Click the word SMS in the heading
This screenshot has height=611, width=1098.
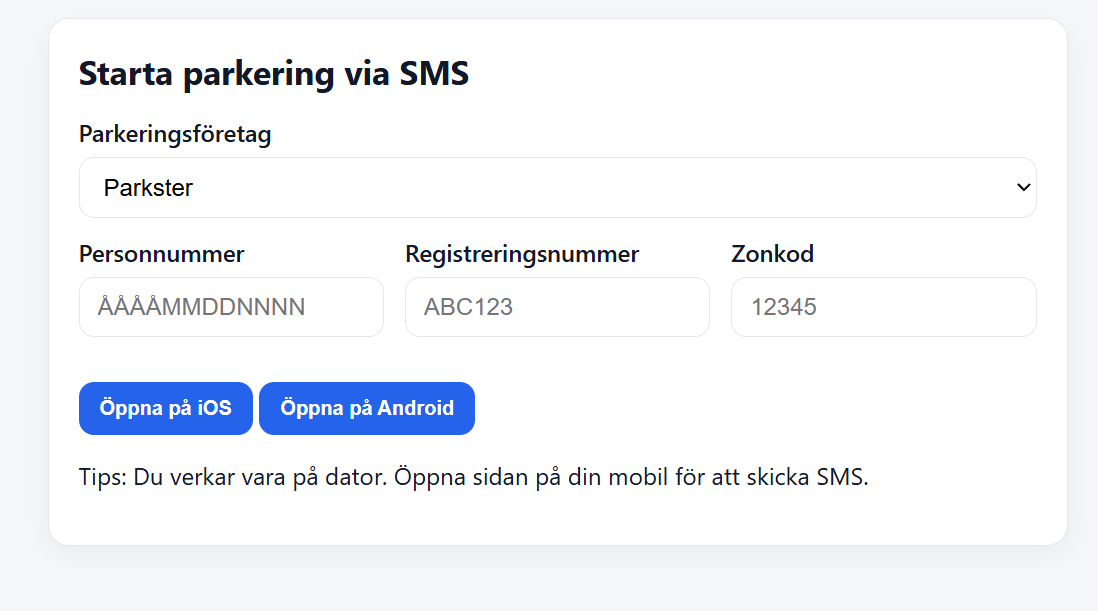pos(434,74)
